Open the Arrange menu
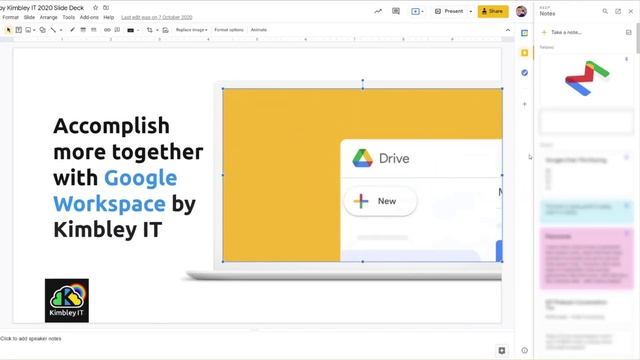640x360 pixels. click(x=49, y=18)
